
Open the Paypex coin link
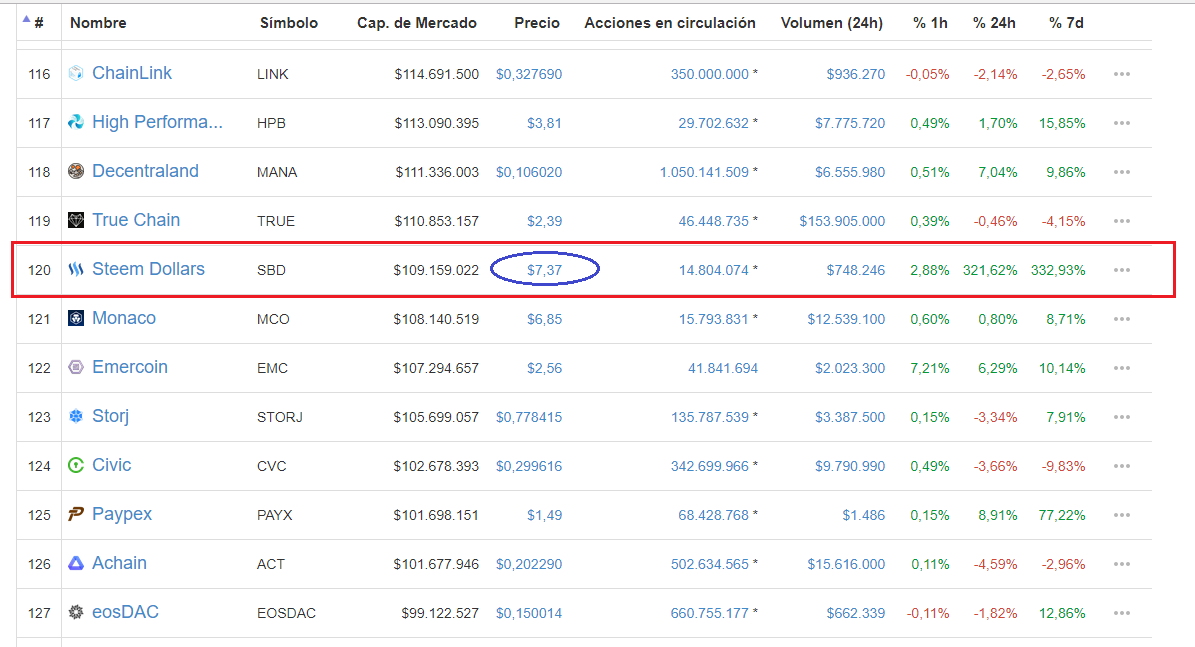coord(122,514)
